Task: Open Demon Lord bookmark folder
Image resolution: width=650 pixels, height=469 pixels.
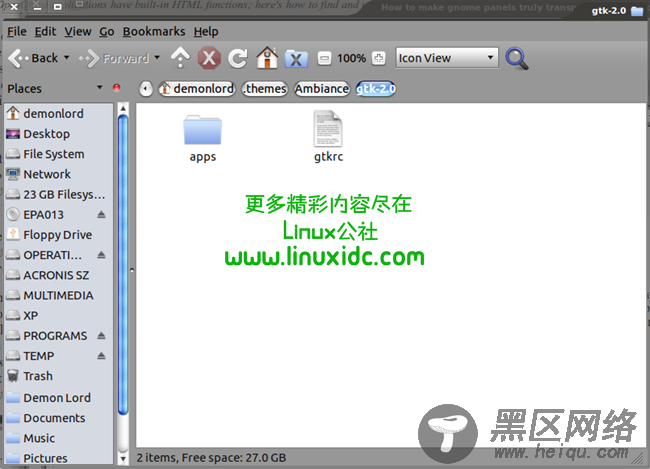Action: [58, 398]
